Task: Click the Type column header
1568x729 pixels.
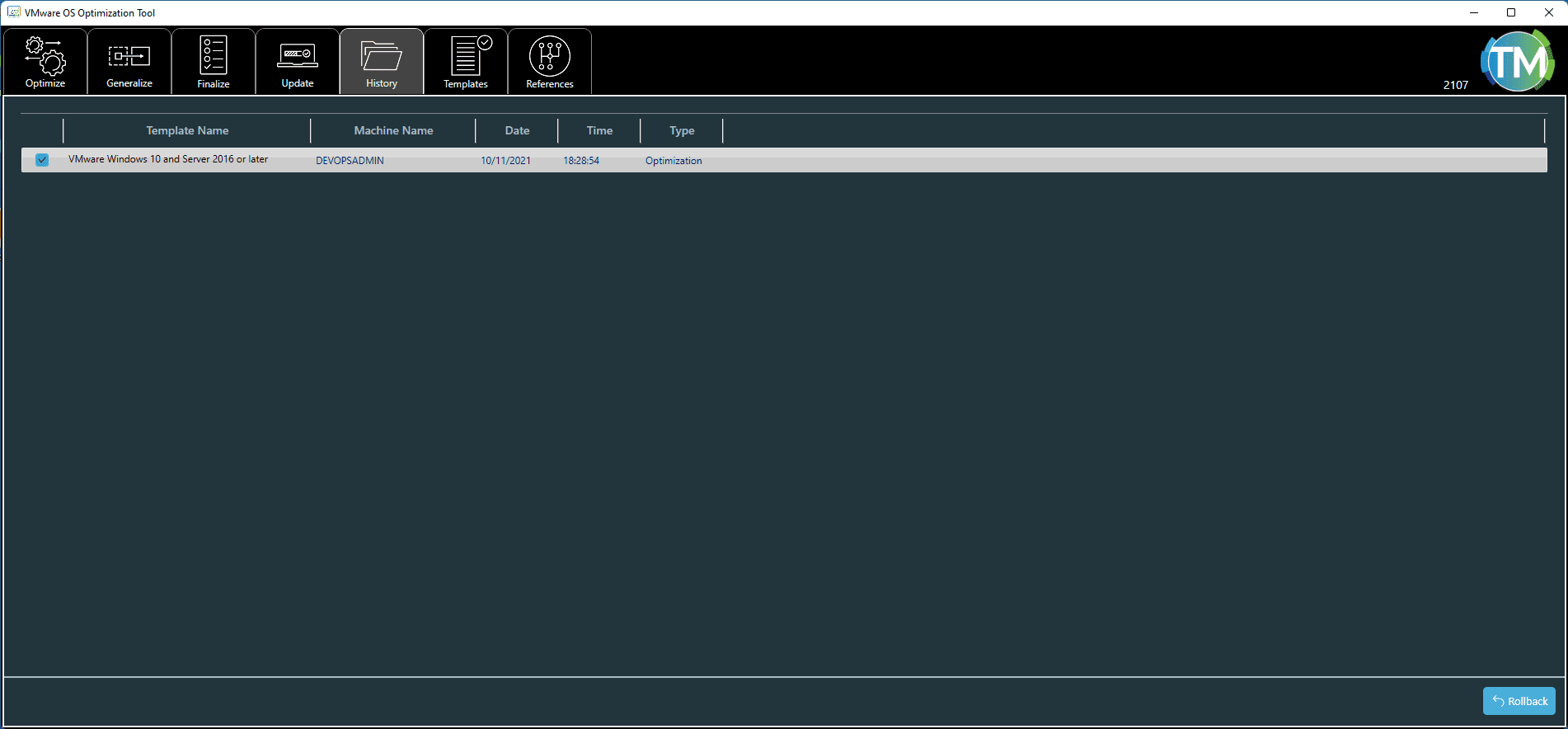Action: coord(682,130)
